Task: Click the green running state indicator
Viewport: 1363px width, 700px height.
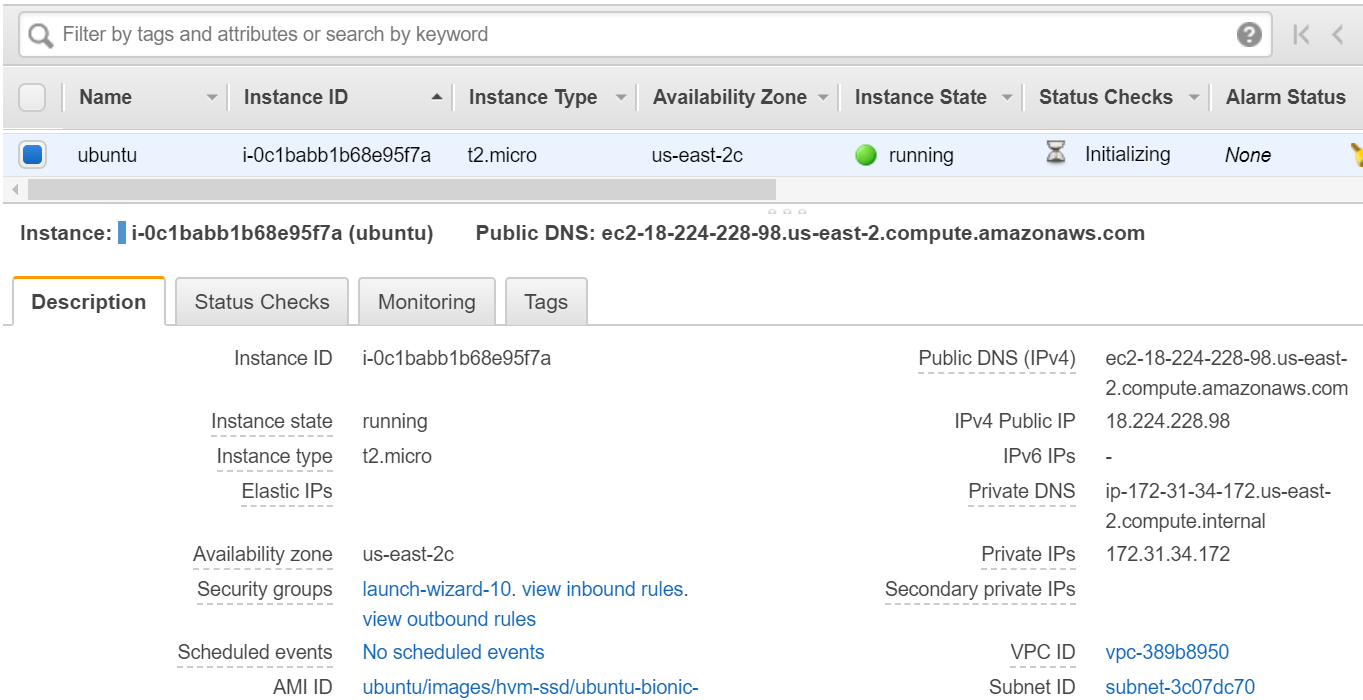Action: coord(866,155)
